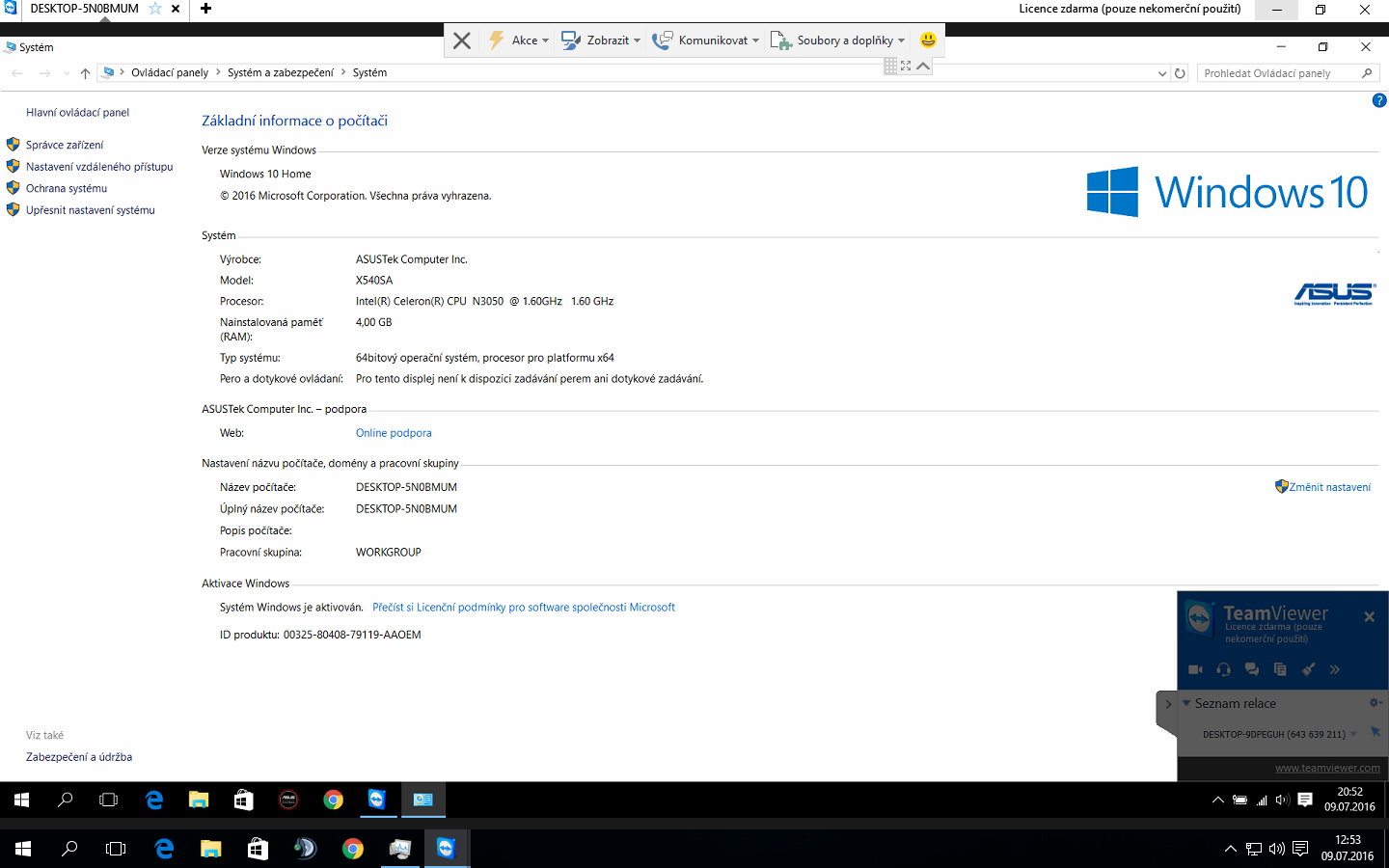This screenshot has width=1389, height=868.
Task: Open the Systém window icon menu
Action: point(11,46)
